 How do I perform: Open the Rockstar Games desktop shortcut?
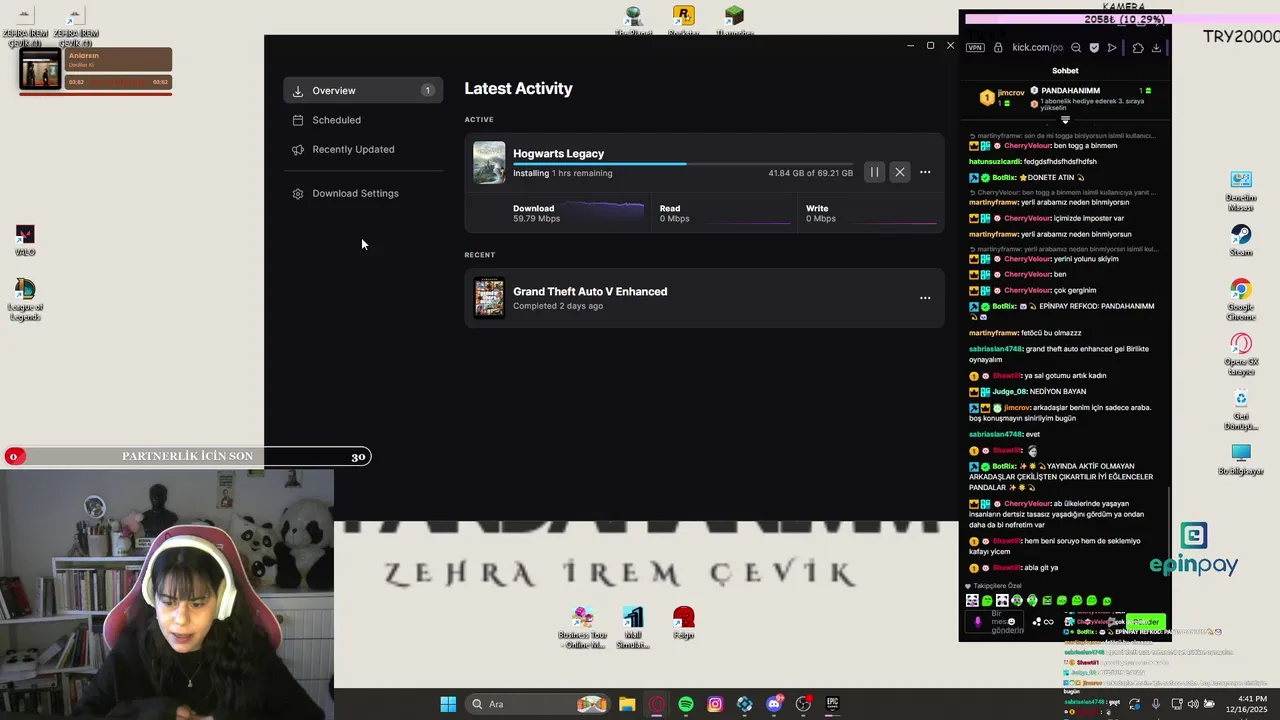tap(684, 20)
